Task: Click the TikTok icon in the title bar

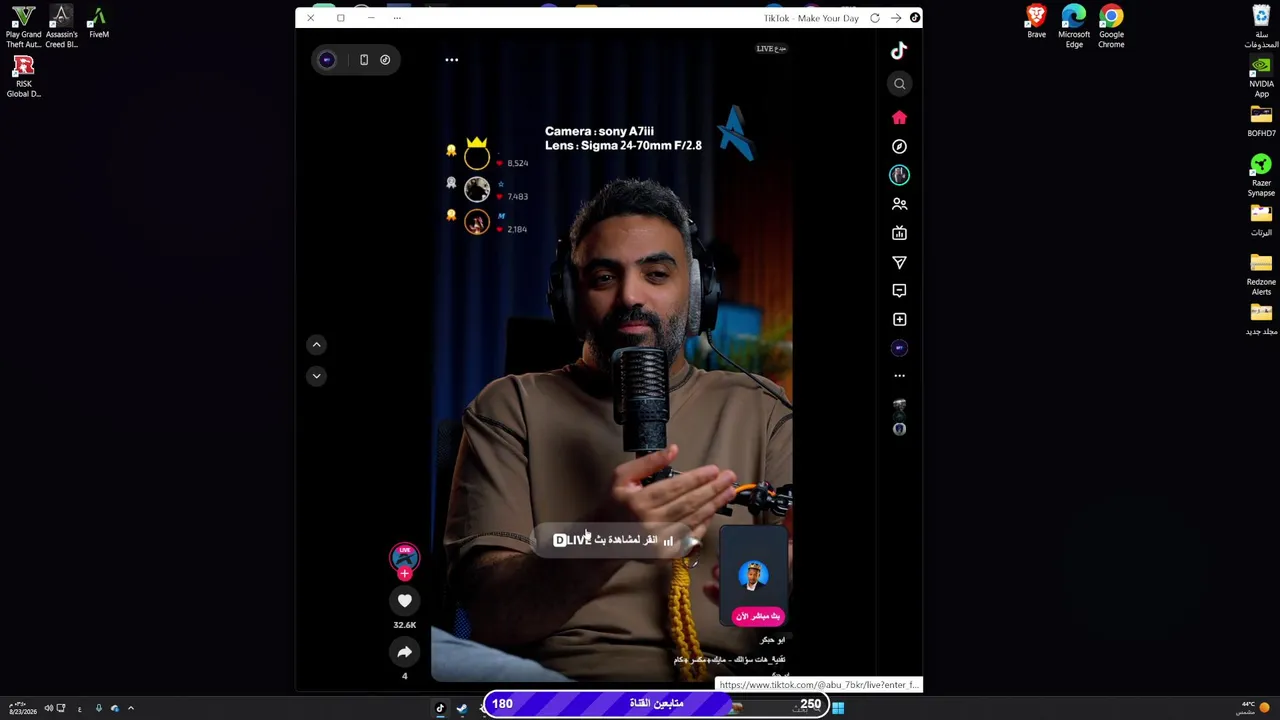Action: point(914,18)
